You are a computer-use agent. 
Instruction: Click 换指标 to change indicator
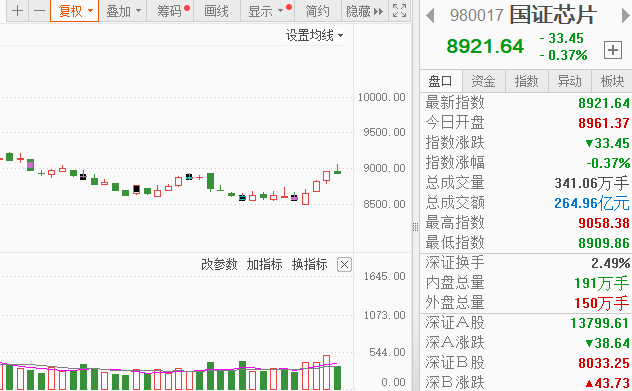pos(310,265)
